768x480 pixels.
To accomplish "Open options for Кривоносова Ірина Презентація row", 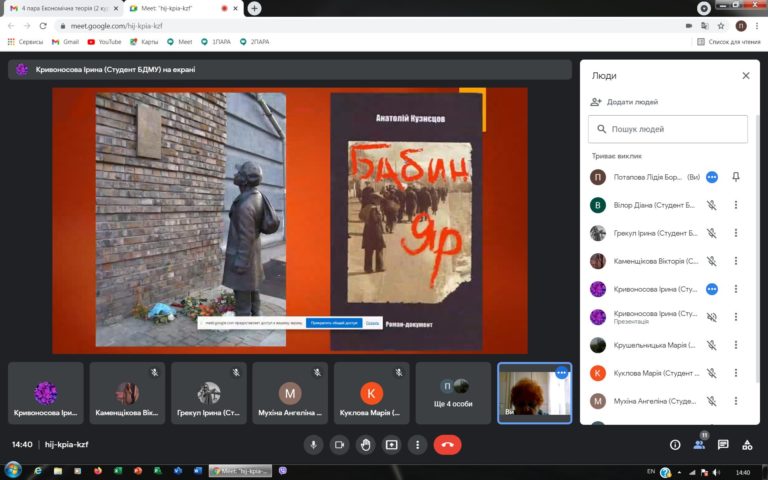I will 736,317.
